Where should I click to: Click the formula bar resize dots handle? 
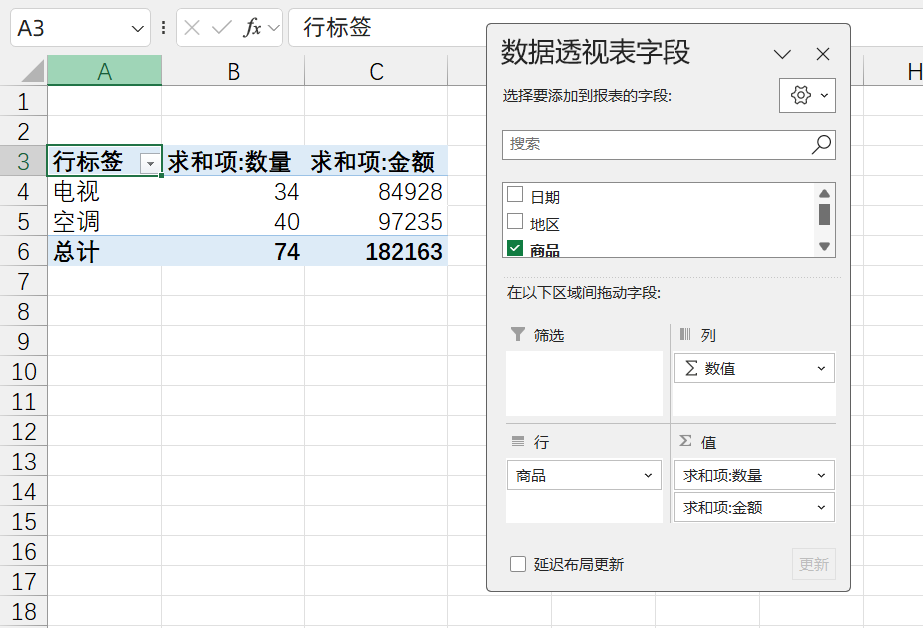[x=163, y=28]
